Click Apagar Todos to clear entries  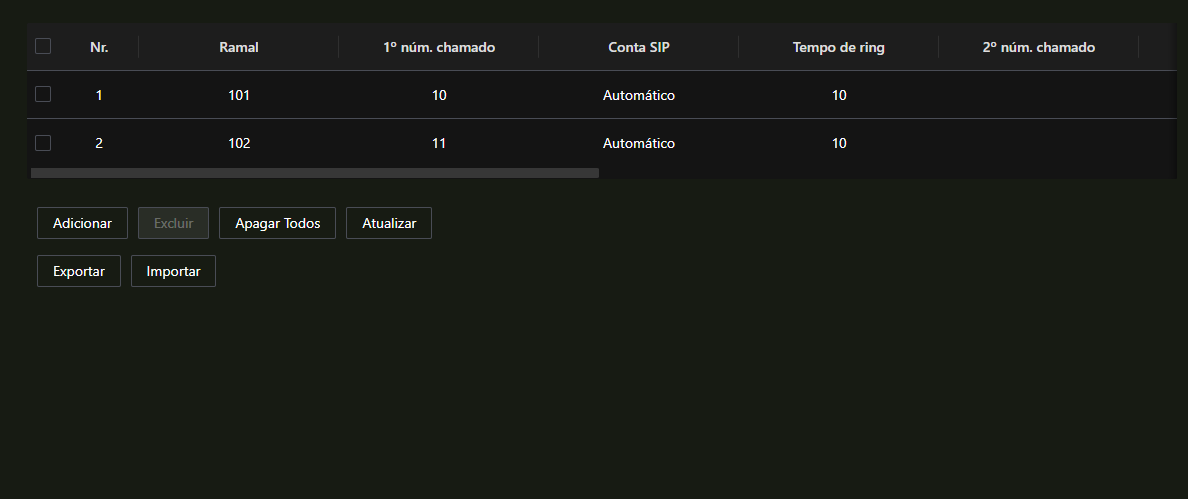[x=277, y=223]
